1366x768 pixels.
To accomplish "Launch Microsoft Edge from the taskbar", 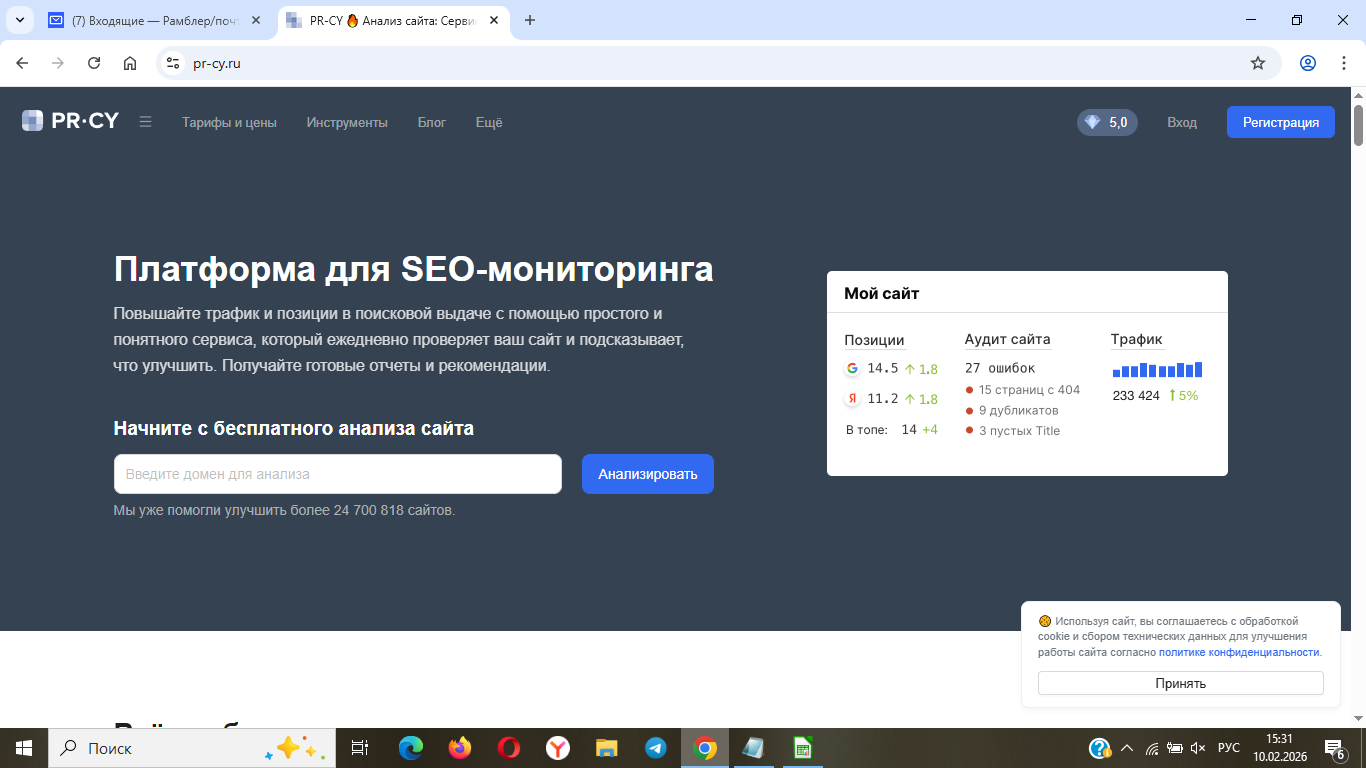I will (x=411, y=748).
